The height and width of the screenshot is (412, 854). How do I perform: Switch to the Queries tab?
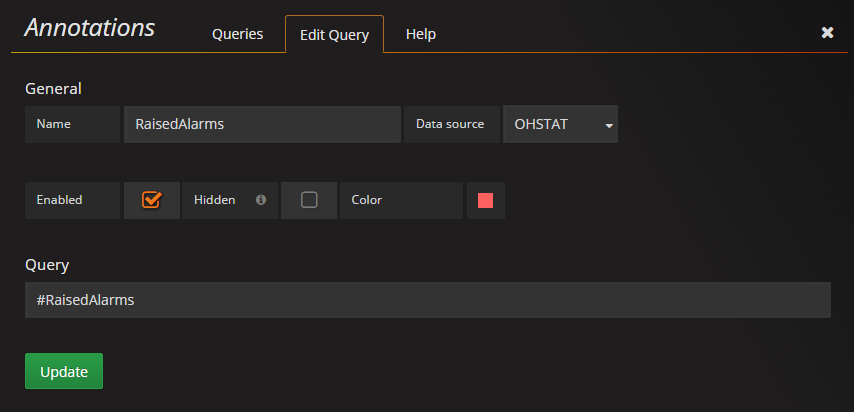pyautogui.click(x=237, y=34)
